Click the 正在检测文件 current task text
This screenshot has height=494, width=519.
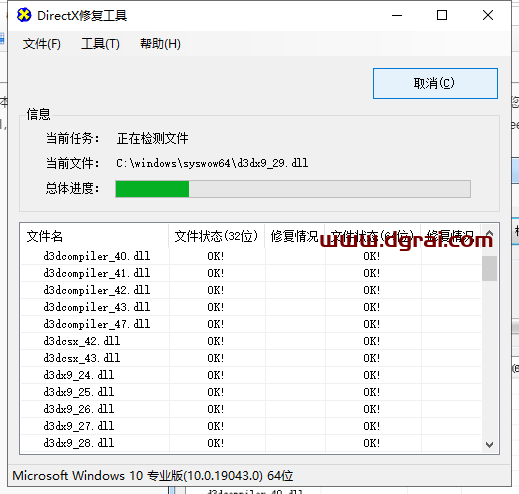[152, 138]
